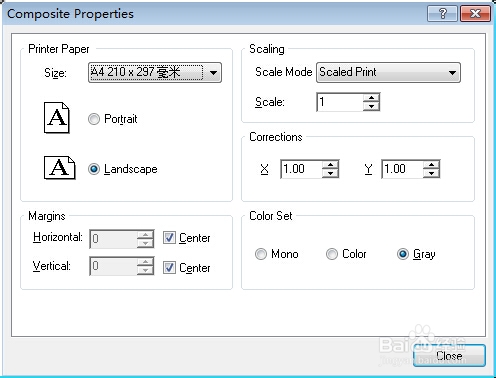The image size is (496, 378).
Task: Click the X correction value field
Action: tap(301, 169)
